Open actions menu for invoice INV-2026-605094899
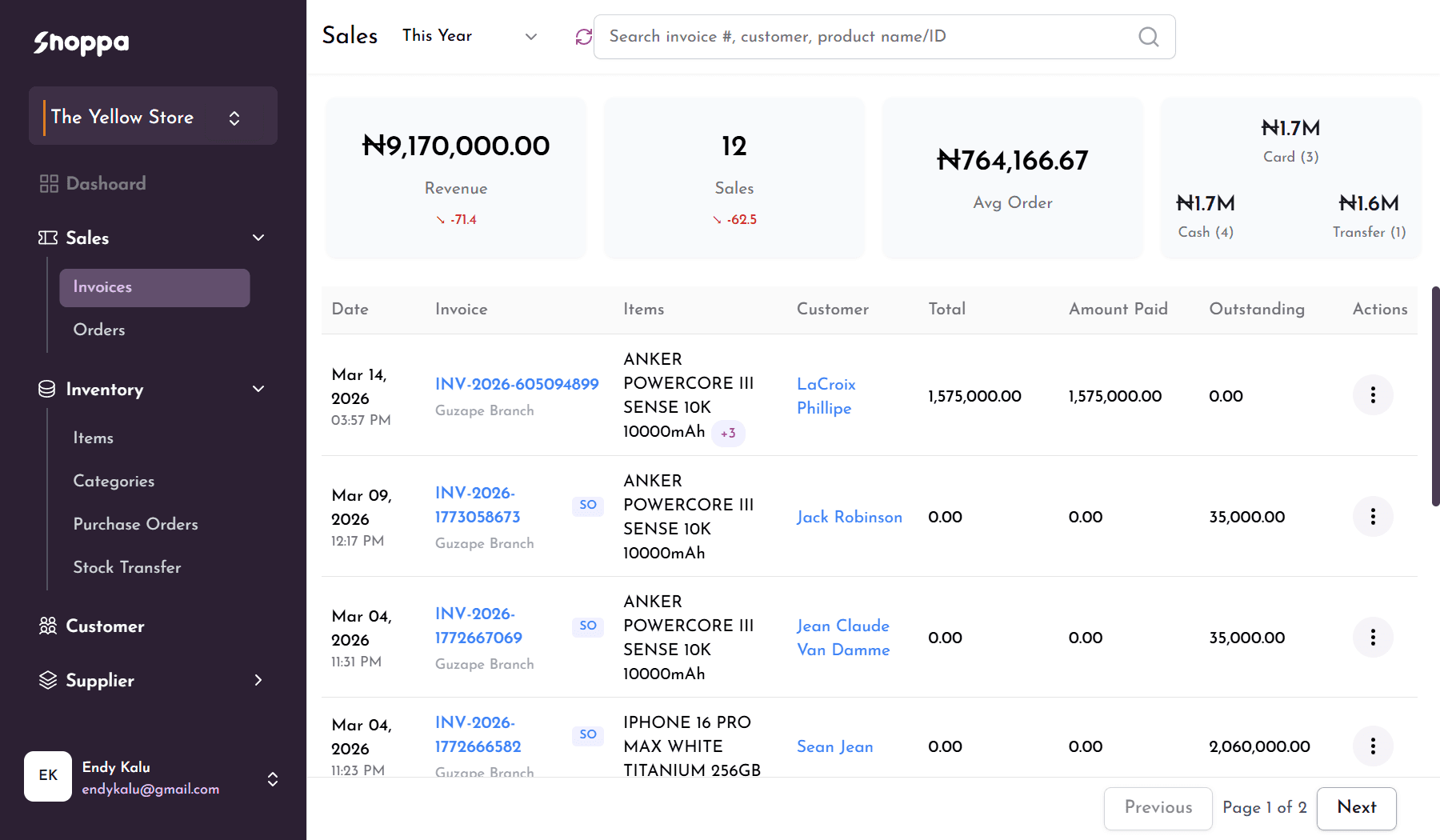This screenshot has height=840, width=1440. pos(1373,394)
